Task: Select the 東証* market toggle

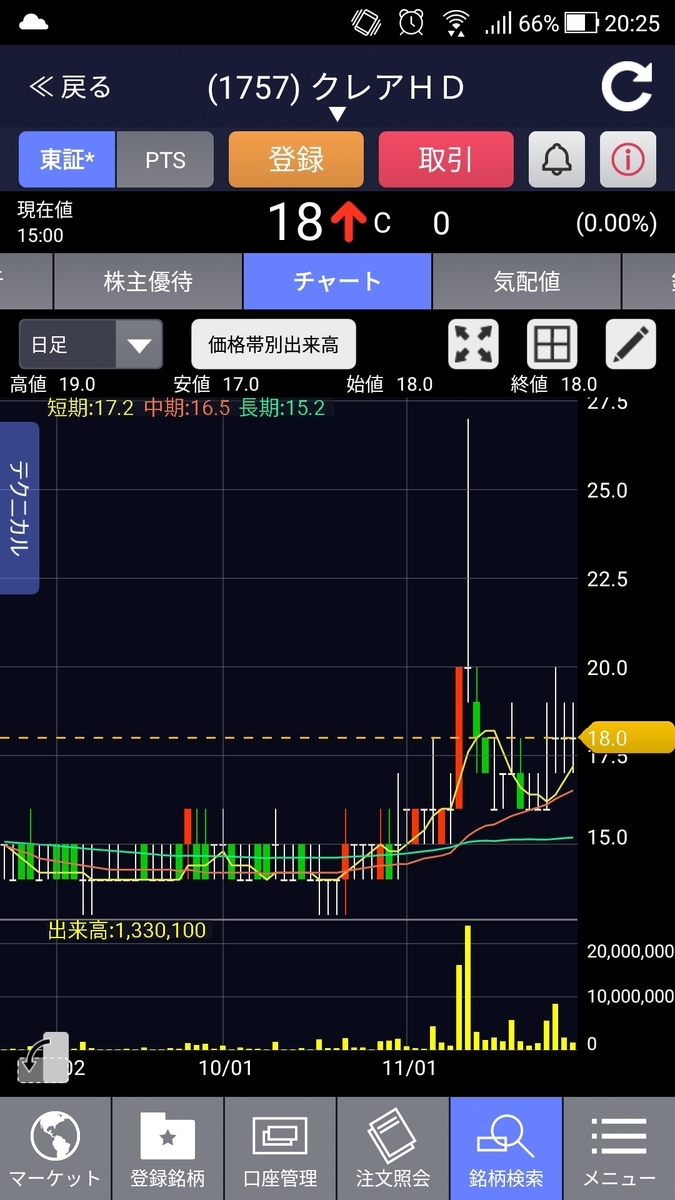Action: 67,159
